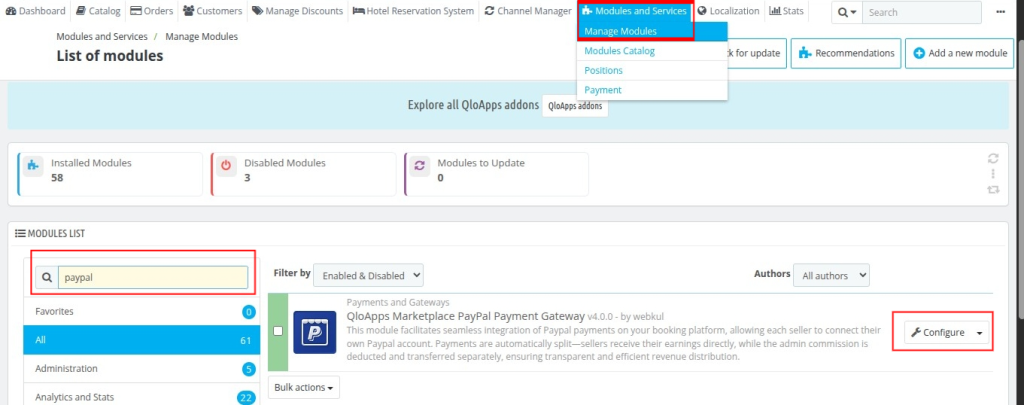Open the Filter by Enabled & Disabled dropdown
1024x405 pixels.
pyautogui.click(x=368, y=274)
